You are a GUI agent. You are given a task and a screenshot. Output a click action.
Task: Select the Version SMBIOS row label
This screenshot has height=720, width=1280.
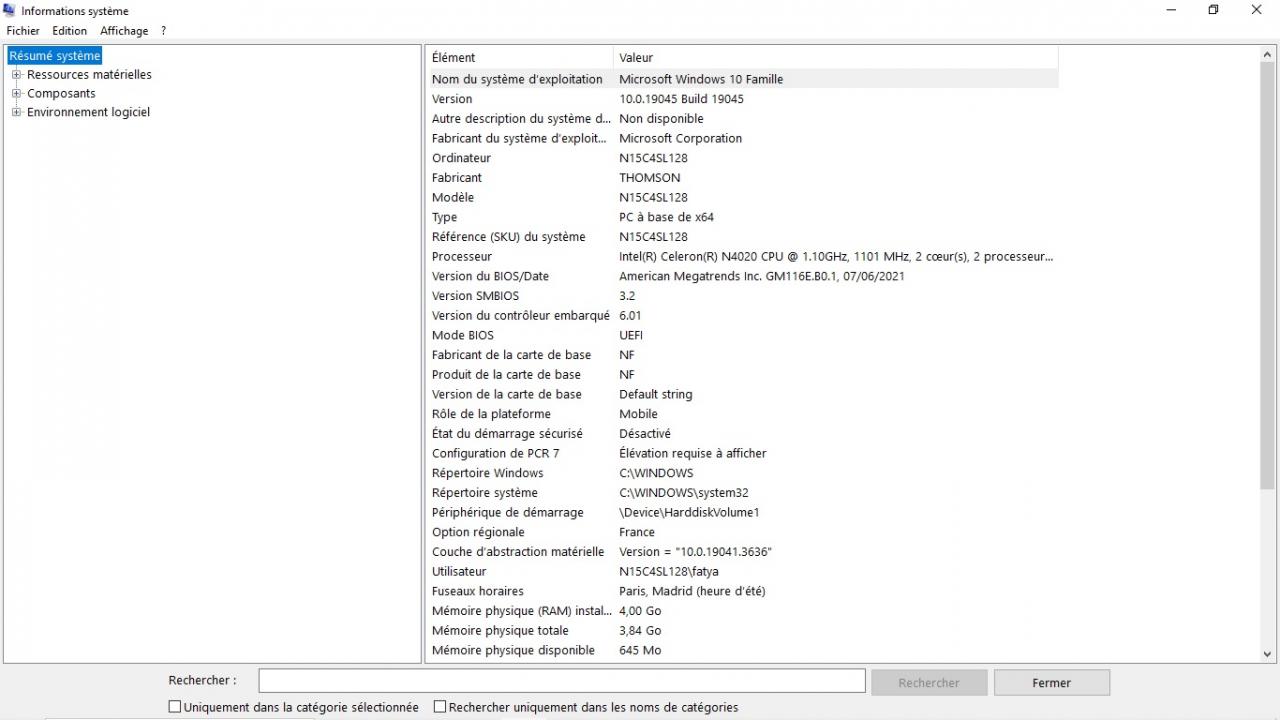pos(476,296)
